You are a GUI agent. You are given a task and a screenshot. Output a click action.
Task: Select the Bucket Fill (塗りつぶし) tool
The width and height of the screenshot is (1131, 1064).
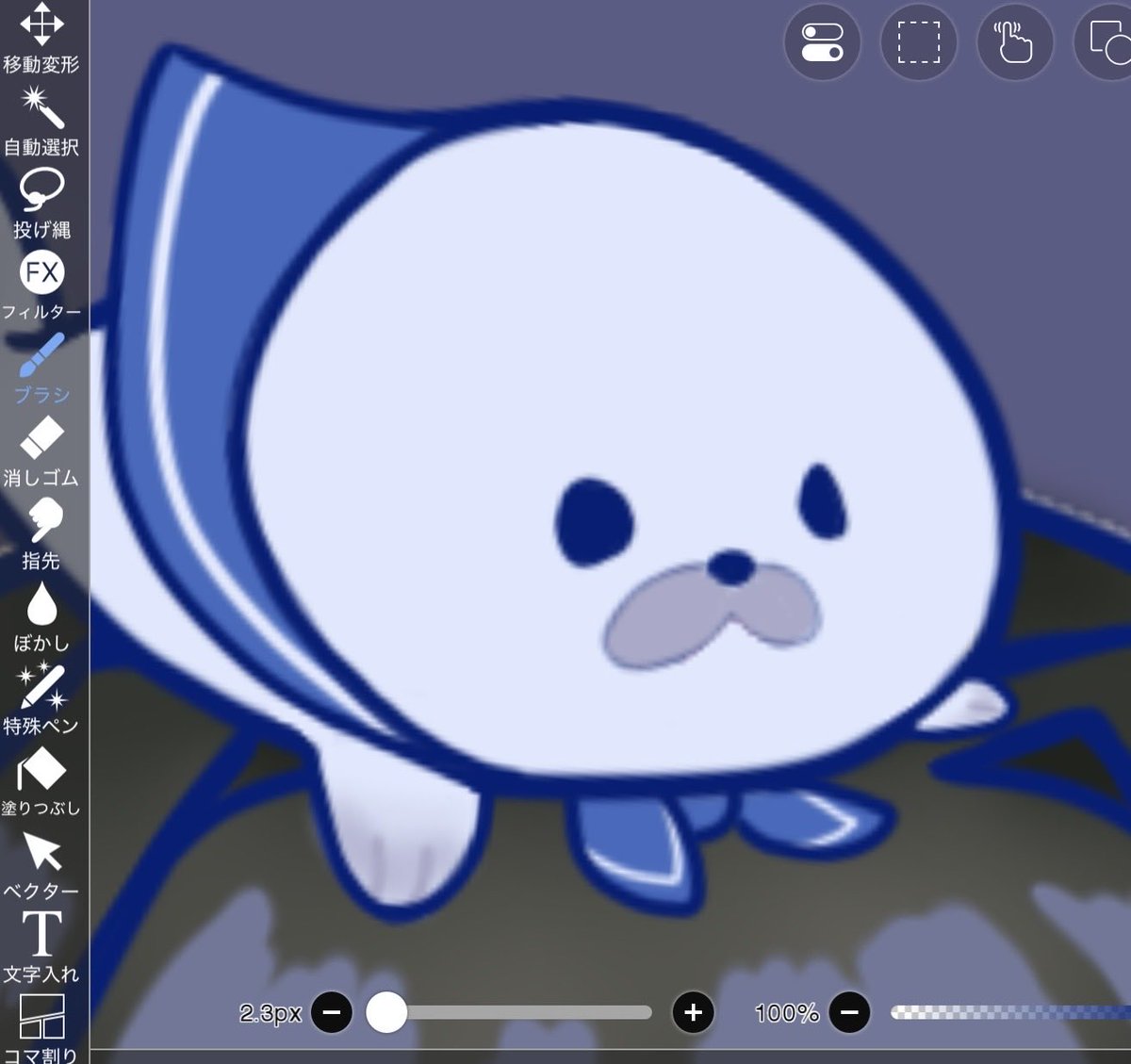point(41,781)
